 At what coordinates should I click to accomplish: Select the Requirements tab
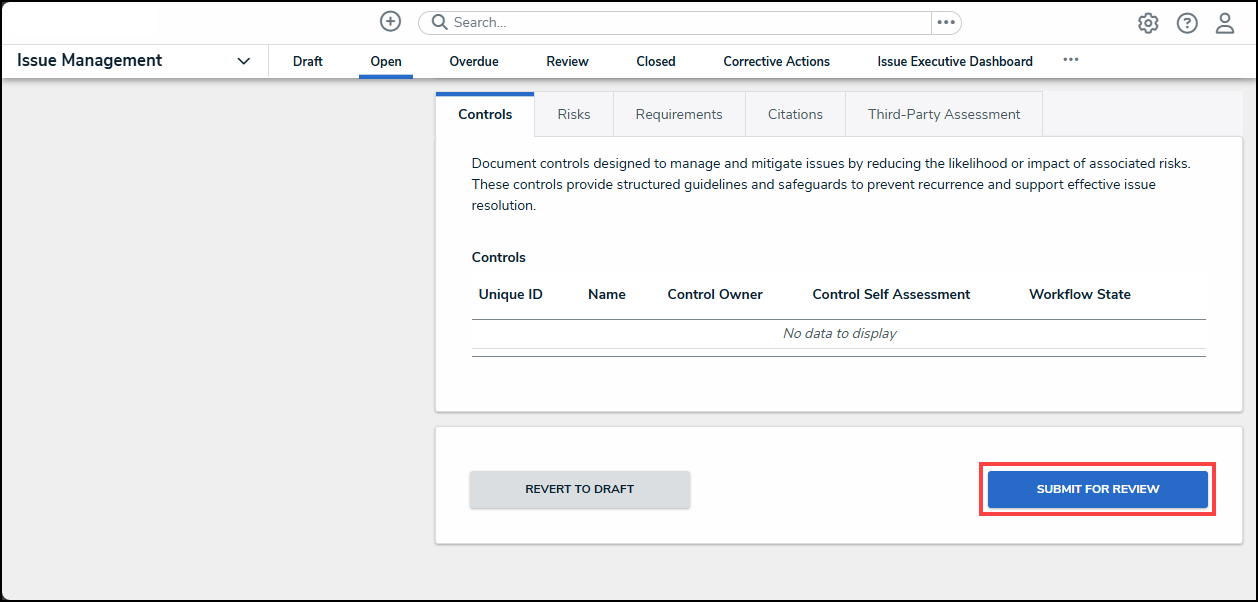point(679,114)
